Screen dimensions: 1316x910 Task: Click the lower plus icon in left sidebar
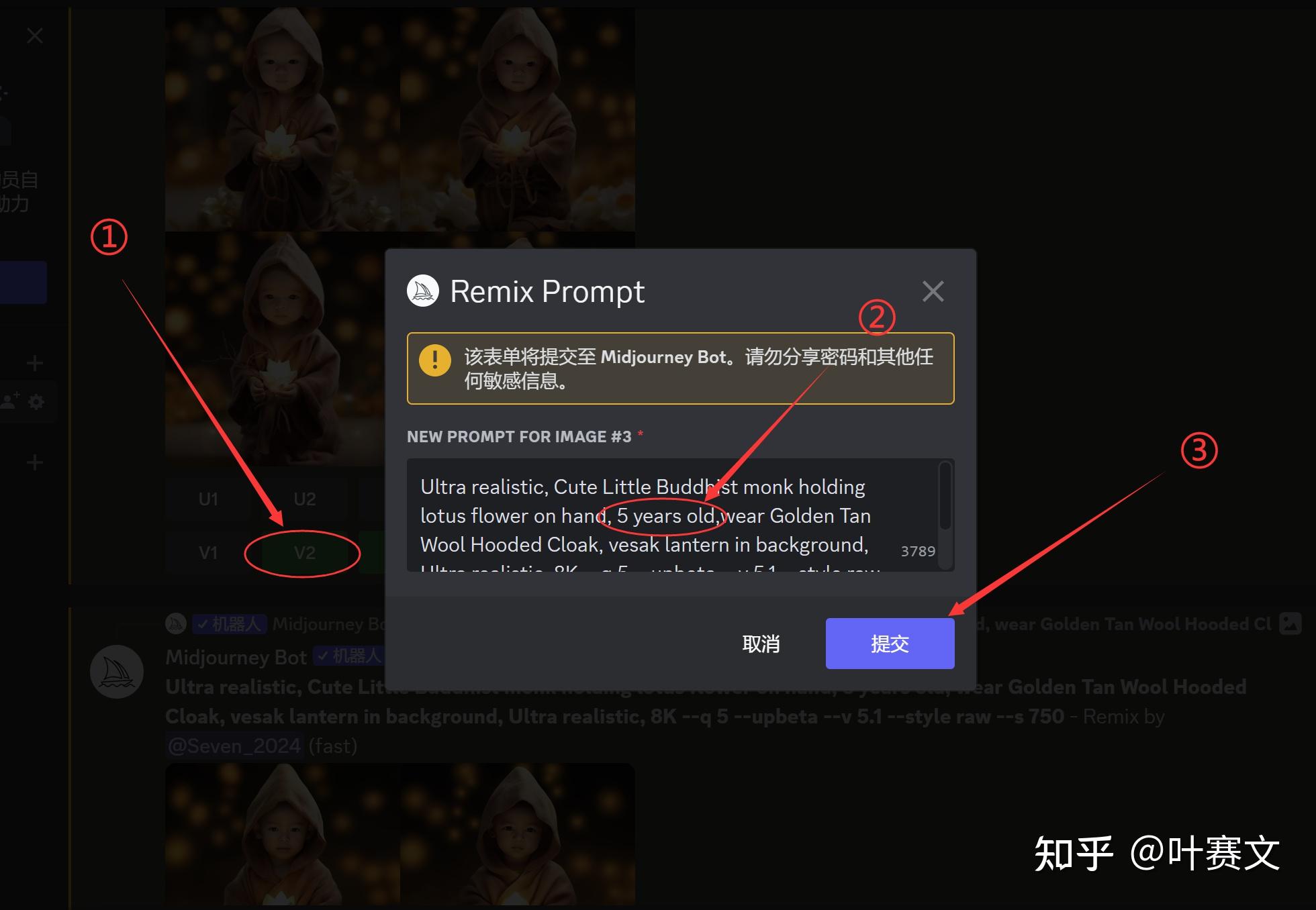point(35,462)
